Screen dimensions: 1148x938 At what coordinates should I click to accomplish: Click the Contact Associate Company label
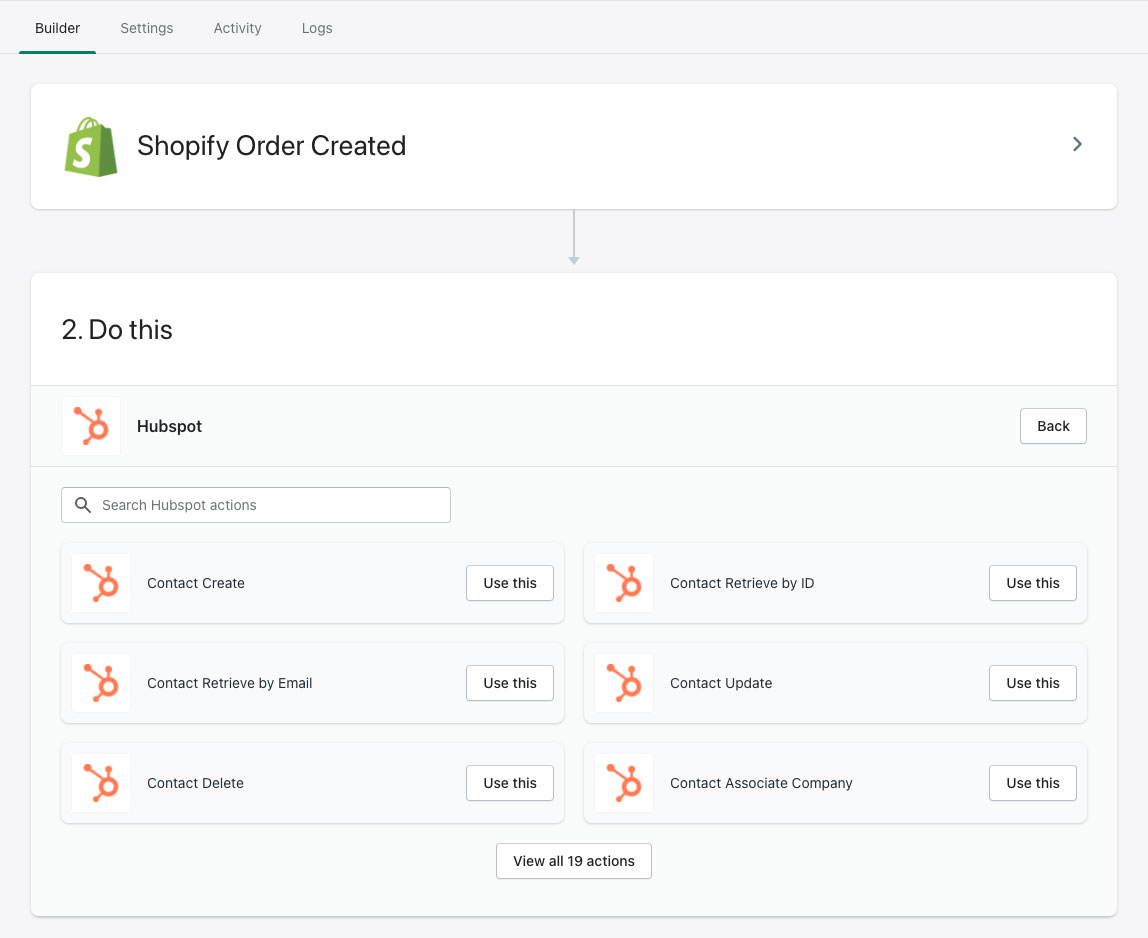click(x=761, y=783)
